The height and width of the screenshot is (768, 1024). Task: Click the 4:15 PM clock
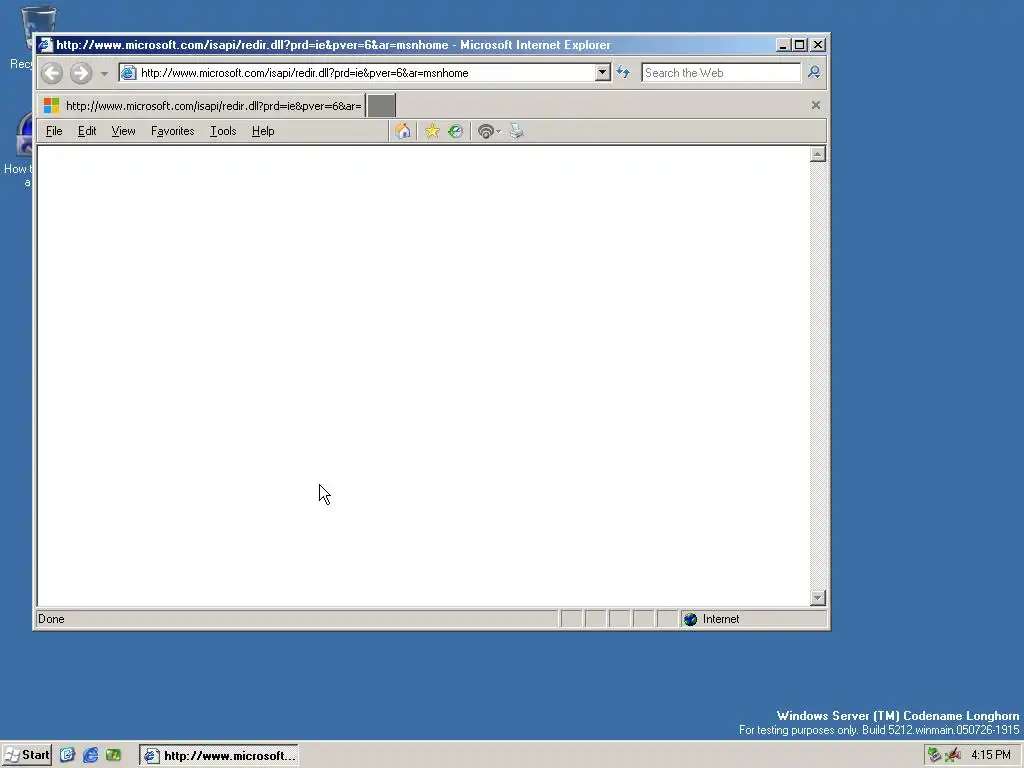pyautogui.click(x=991, y=755)
